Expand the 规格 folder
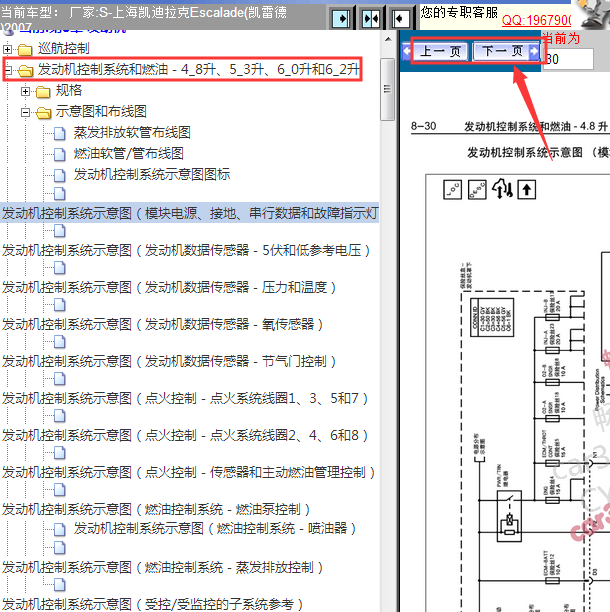Image resolution: width=610 pixels, height=612 pixels. (x=25, y=91)
